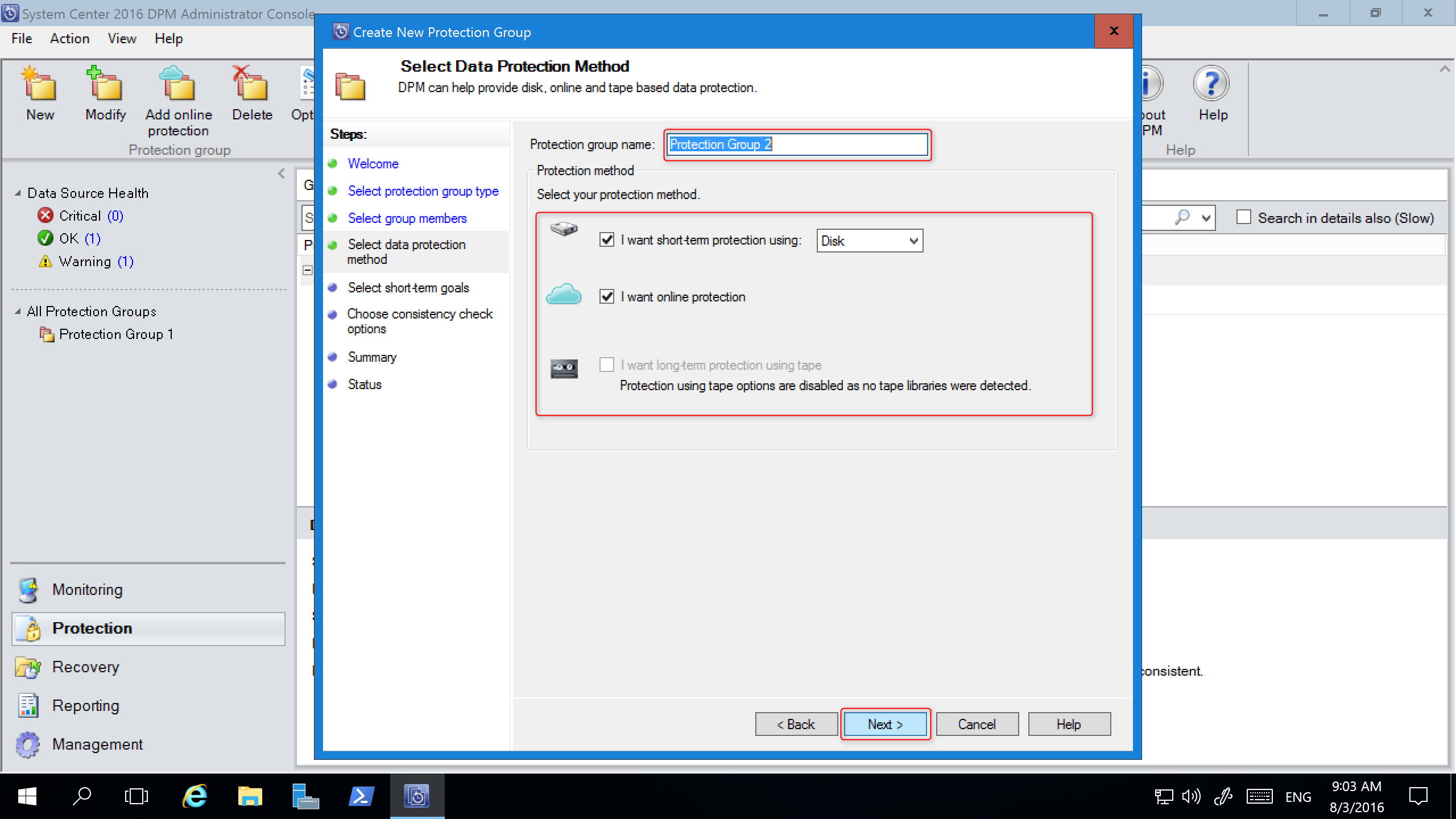Viewport: 1456px width, 819px height.
Task: Click the Next button
Action: [x=884, y=724]
